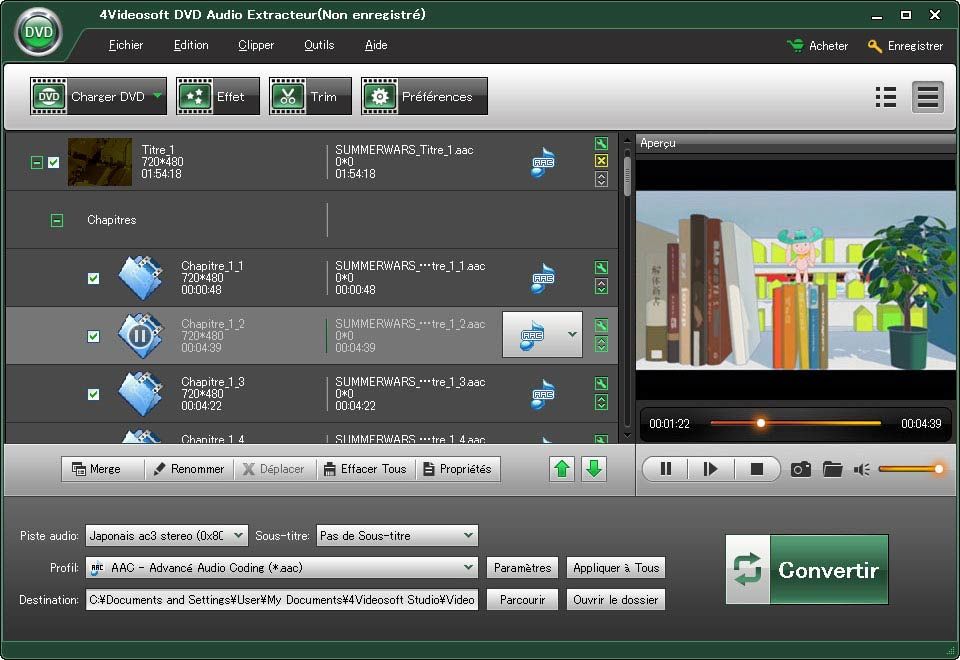Screen dimensions: 960x660
Task: Click the Effacer Tous button
Action: [x=366, y=469]
